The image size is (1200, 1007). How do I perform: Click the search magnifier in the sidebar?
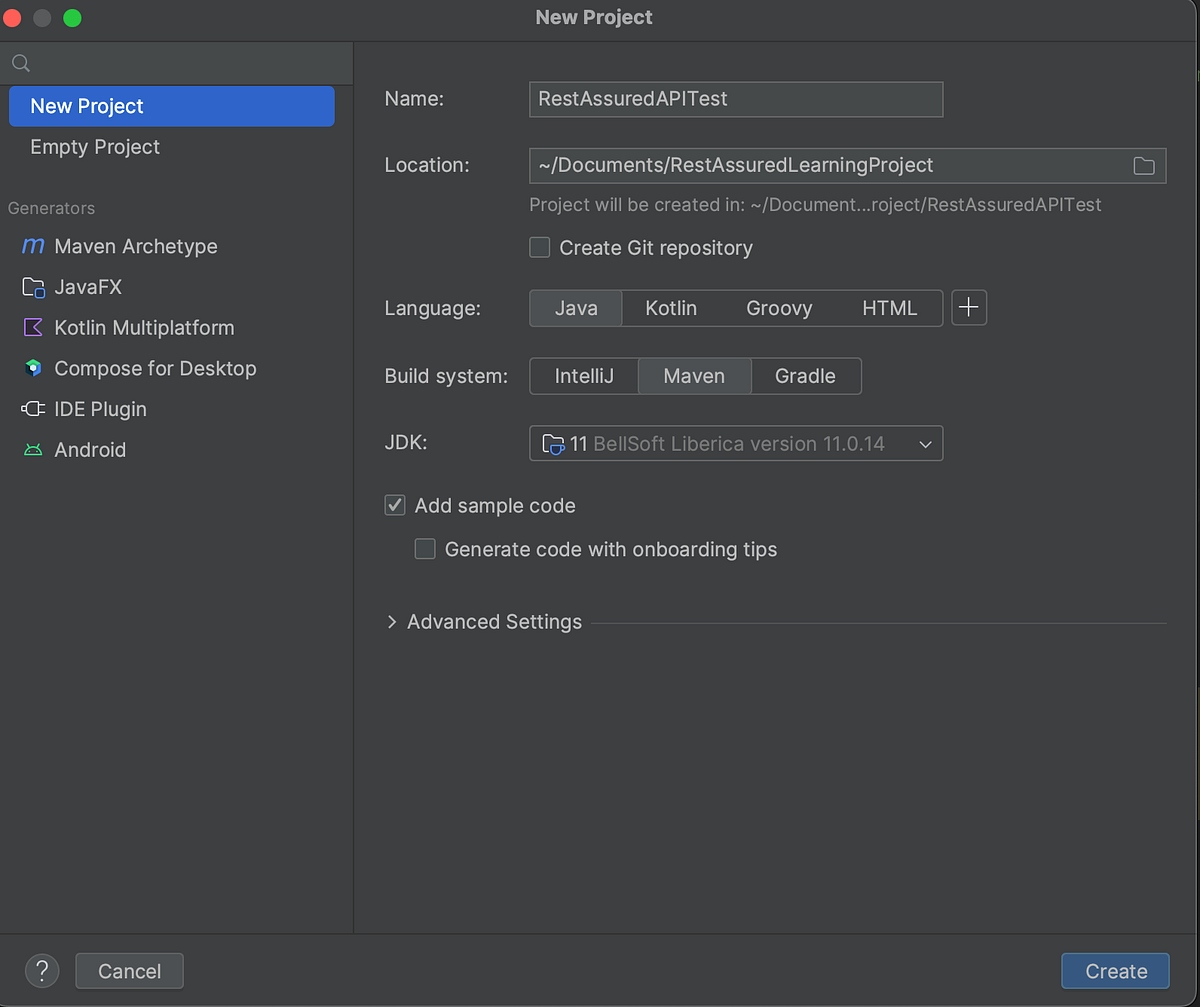coord(20,62)
